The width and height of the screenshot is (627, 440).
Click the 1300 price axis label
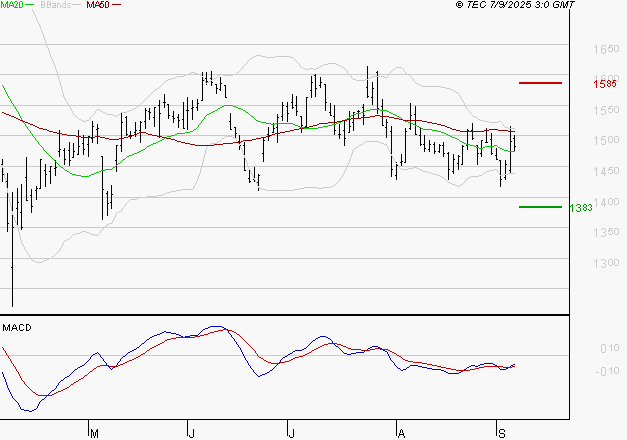[x=606, y=263]
